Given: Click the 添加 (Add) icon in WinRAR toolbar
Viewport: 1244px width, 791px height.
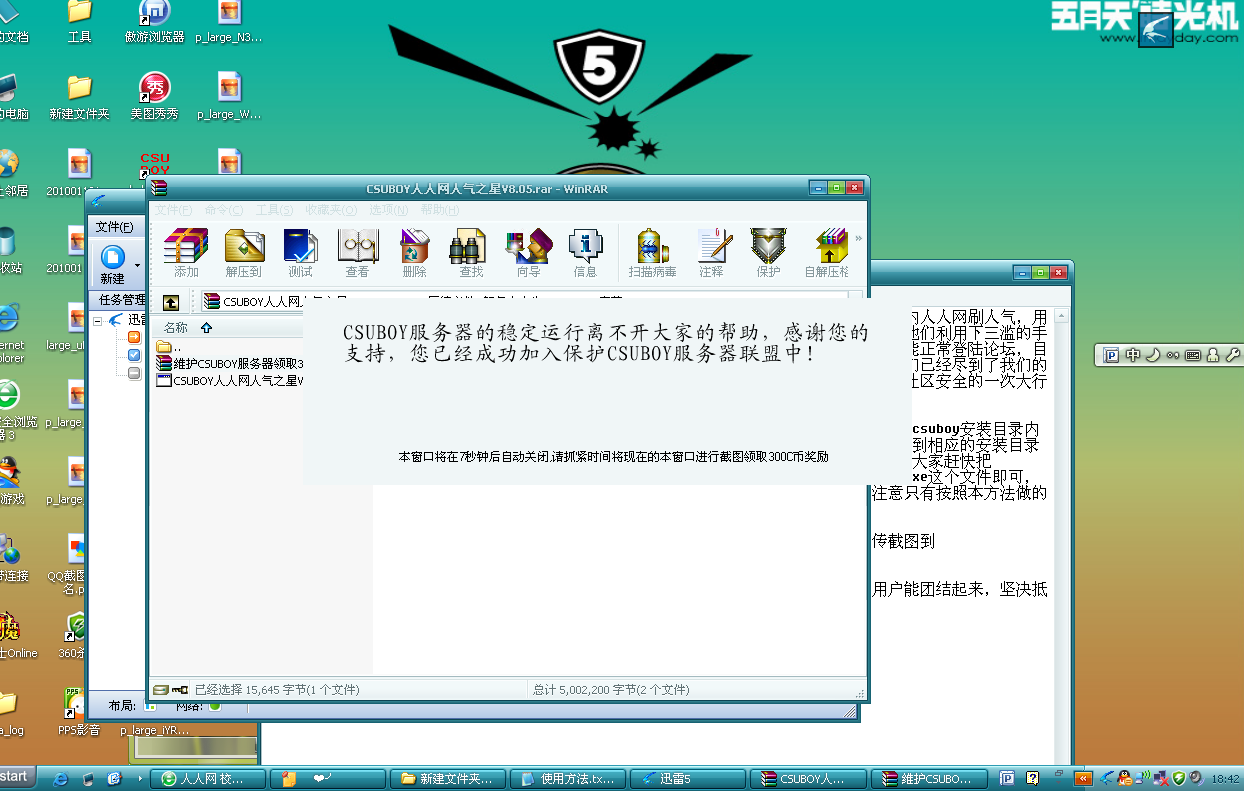Looking at the screenshot, I should pyautogui.click(x=186, y=252).
